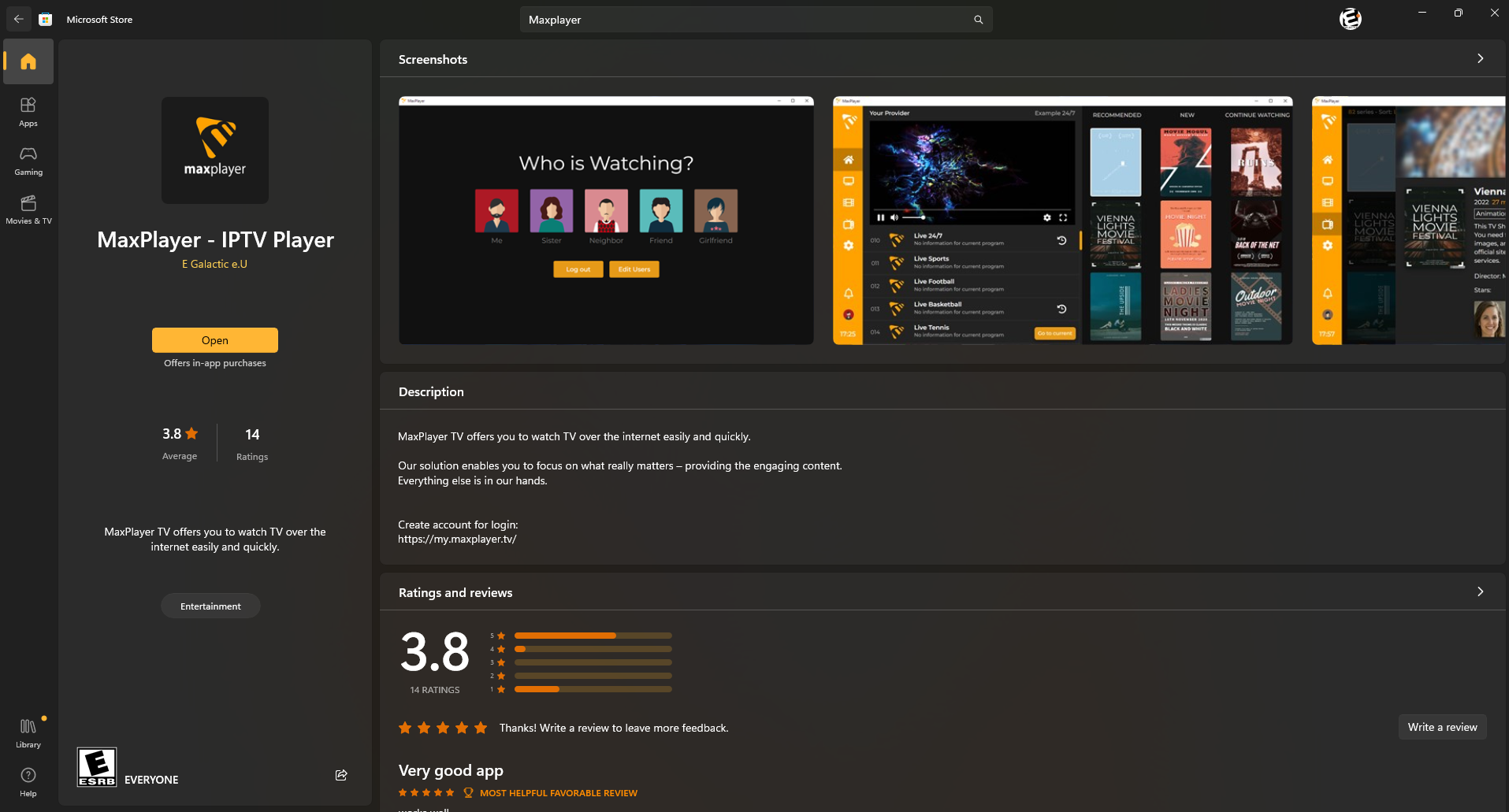
Task: Open Help from the sidebar
Action: [x=28, y=781]
